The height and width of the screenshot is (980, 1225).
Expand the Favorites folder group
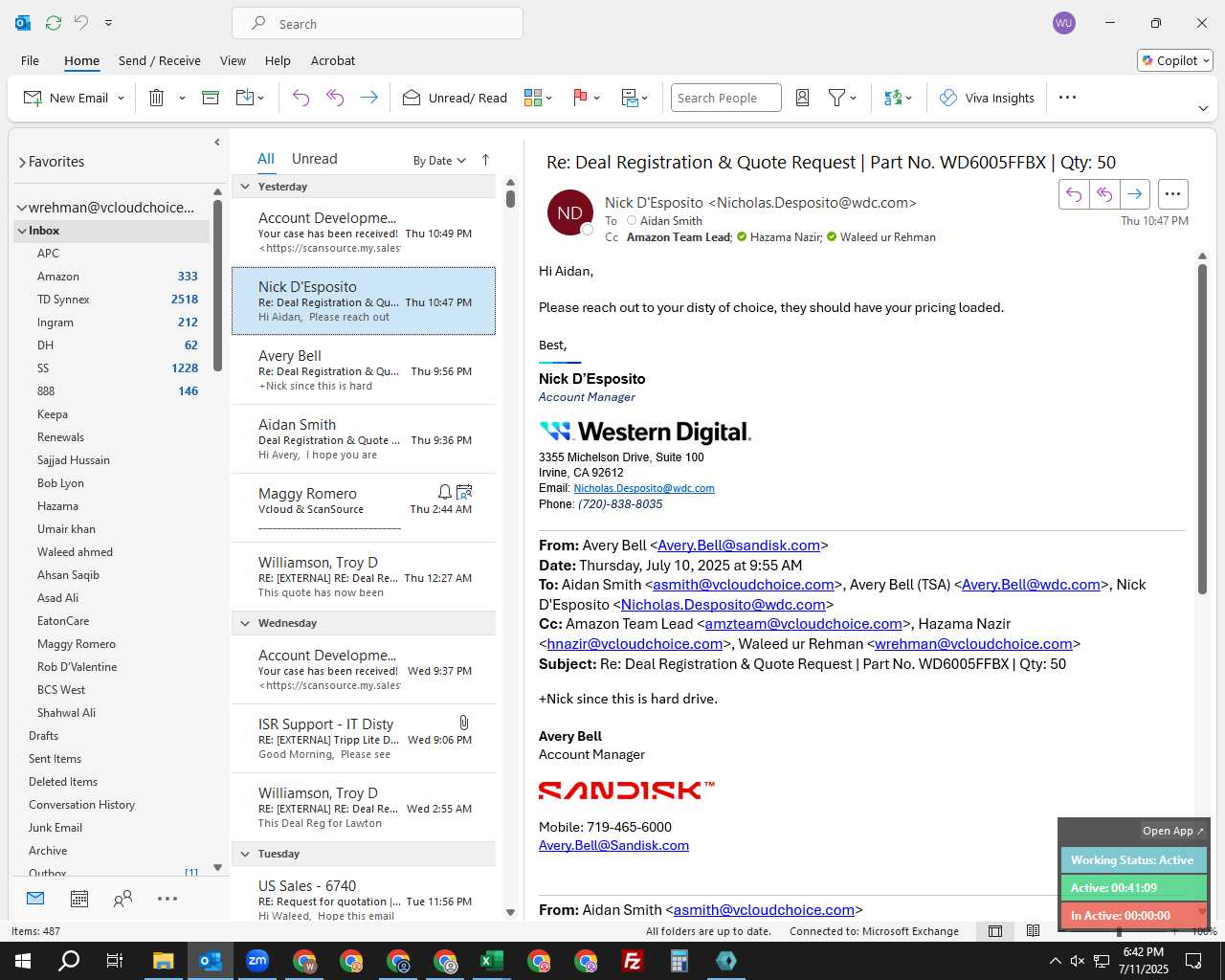pos(22,163)
